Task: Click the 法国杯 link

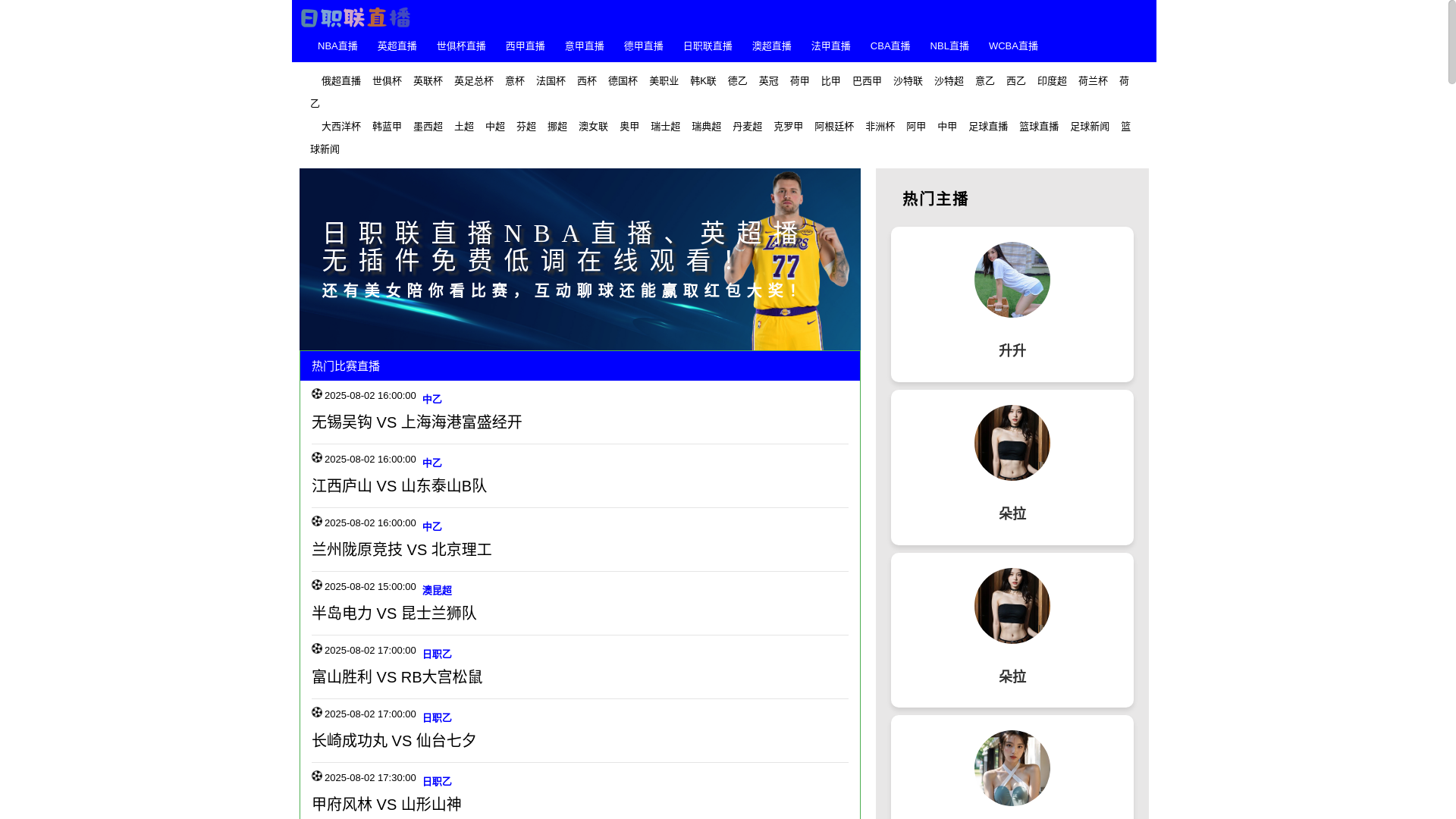Action: coord(551,81)
